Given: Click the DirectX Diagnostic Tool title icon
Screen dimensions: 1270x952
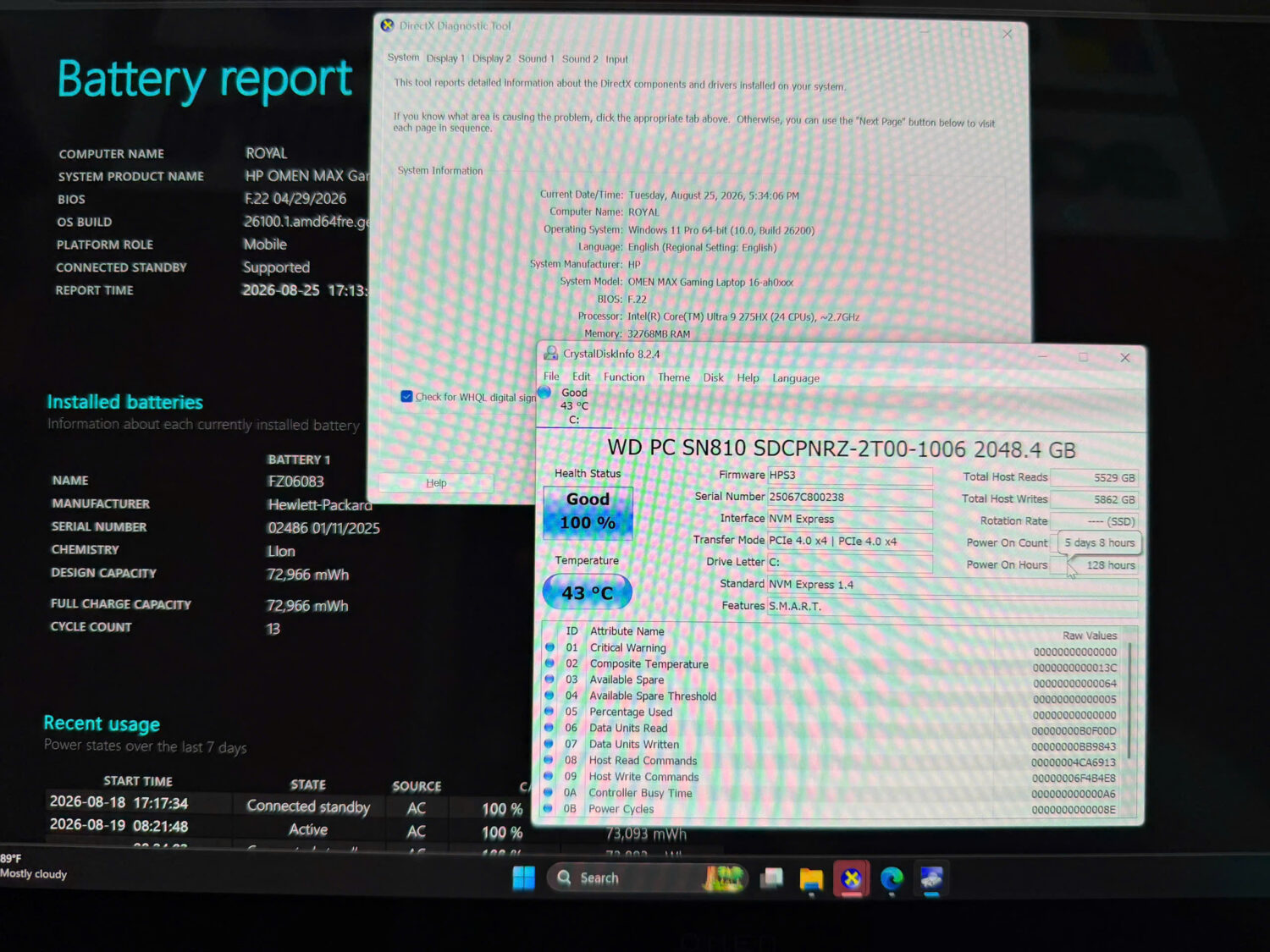Looking at the screenshot, I should tap(387, 25).
